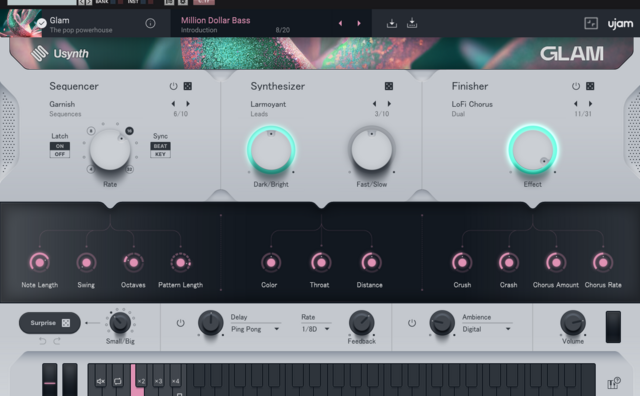The width and height of the screenshot is (640, 396).
Task: Click the first save preset download icon
Action: tap(392, 23)
